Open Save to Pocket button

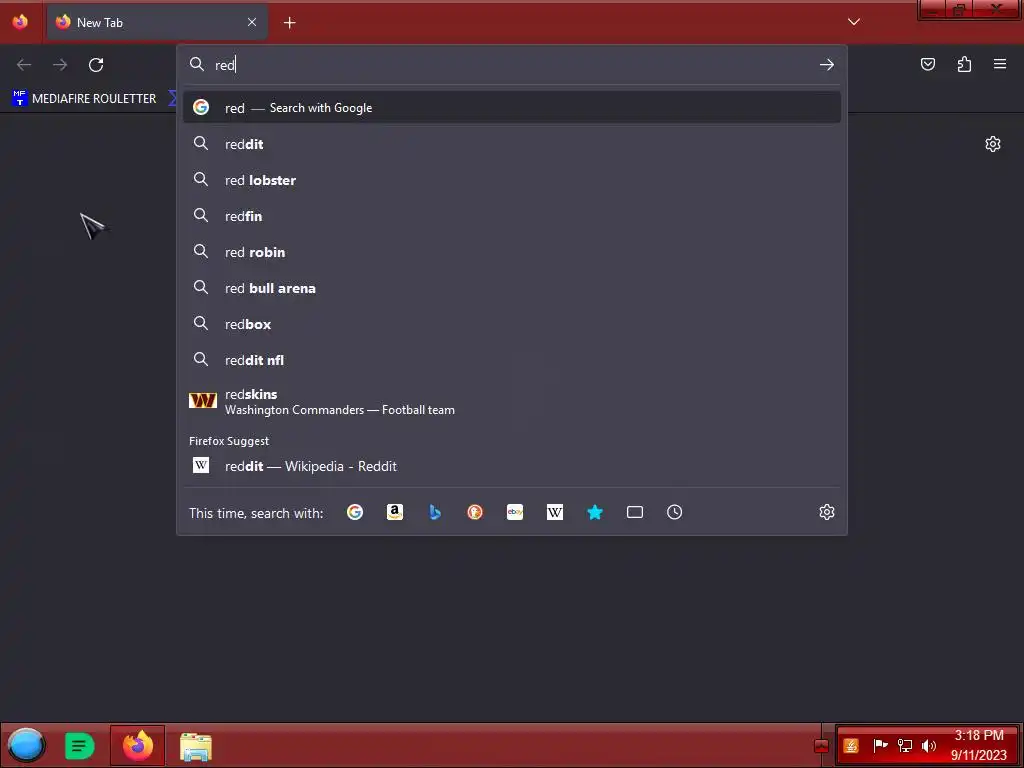[x=928, y=64]
